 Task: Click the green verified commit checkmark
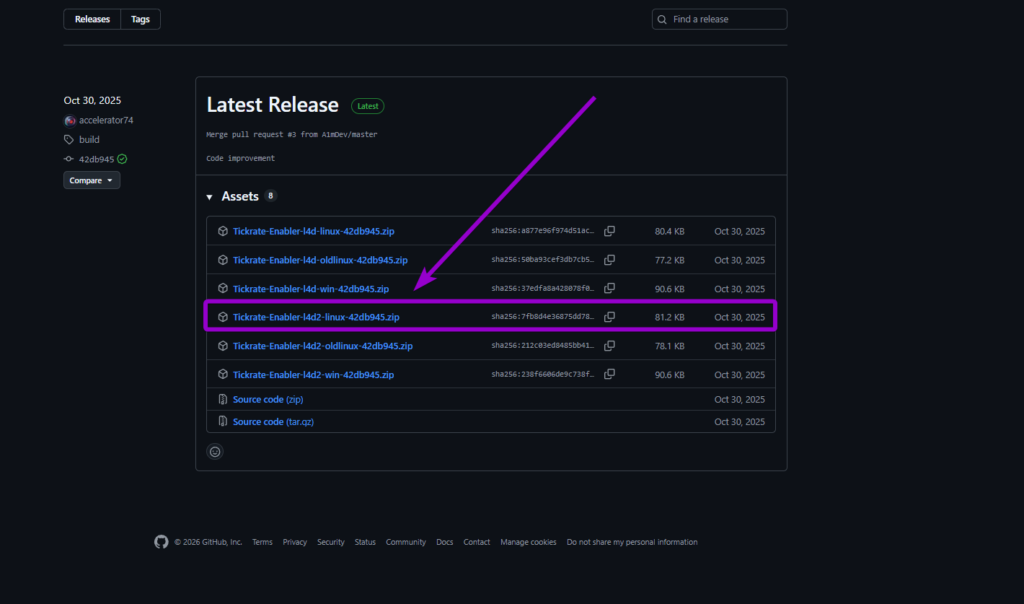(123, 159)
